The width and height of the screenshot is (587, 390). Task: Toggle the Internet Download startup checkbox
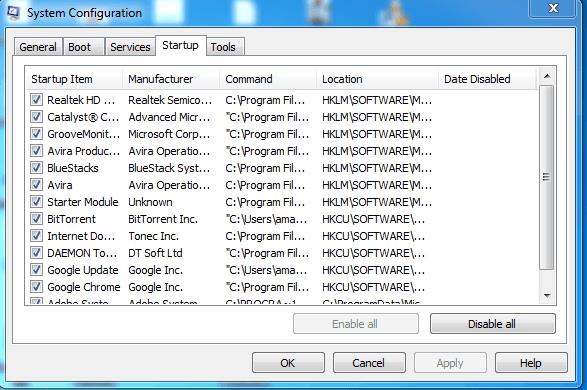(36, 236)
